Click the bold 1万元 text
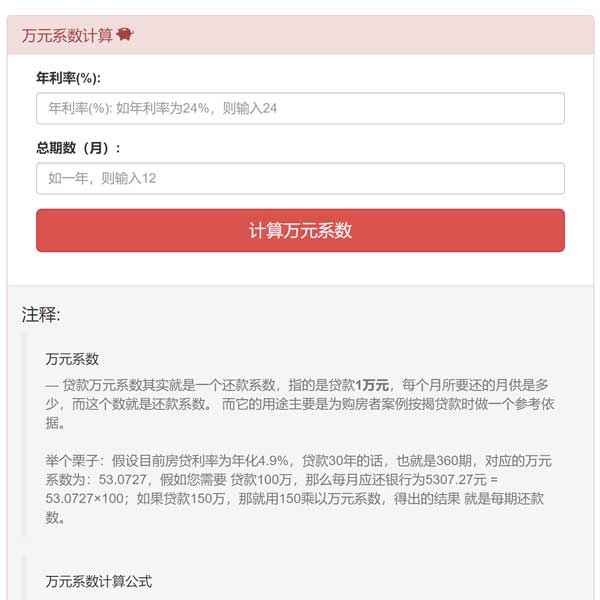The height and width of the screenshot is (600, 600). [373, 384]
